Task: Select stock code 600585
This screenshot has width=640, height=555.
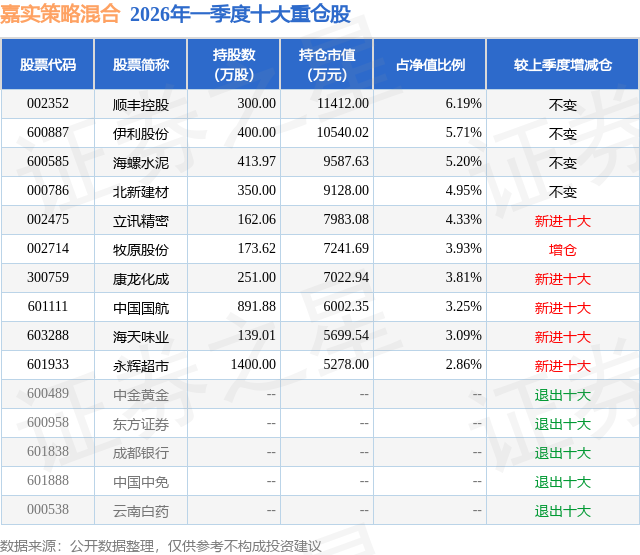Action: pyautogui.click(x=48, y=162)
